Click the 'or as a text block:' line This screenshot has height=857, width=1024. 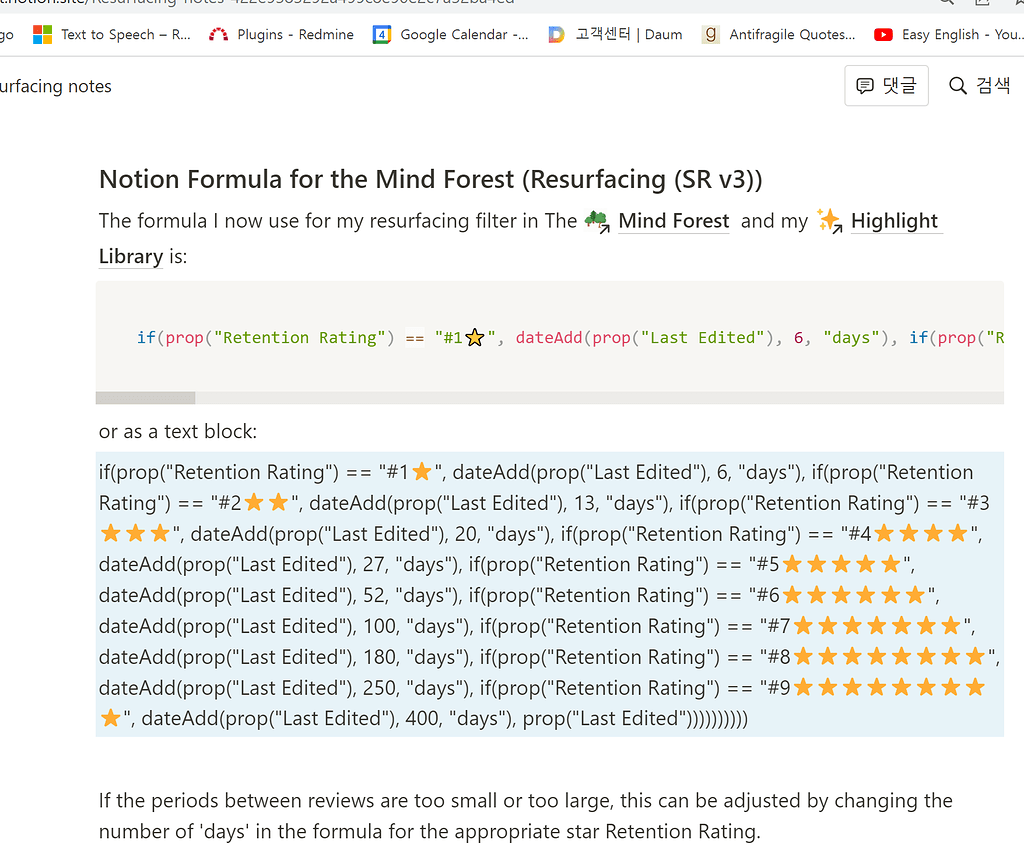(x=178, y=432)
